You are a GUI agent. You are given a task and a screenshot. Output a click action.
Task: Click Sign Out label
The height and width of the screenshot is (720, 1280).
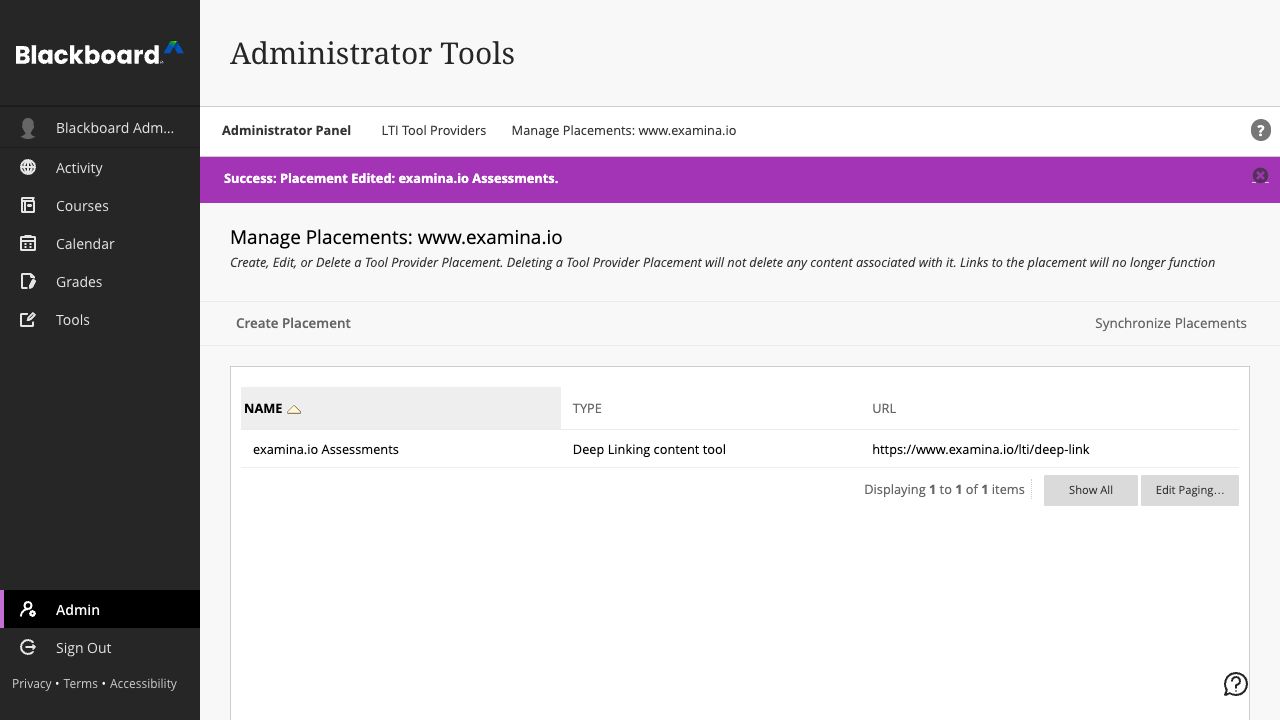pos(84,647)
